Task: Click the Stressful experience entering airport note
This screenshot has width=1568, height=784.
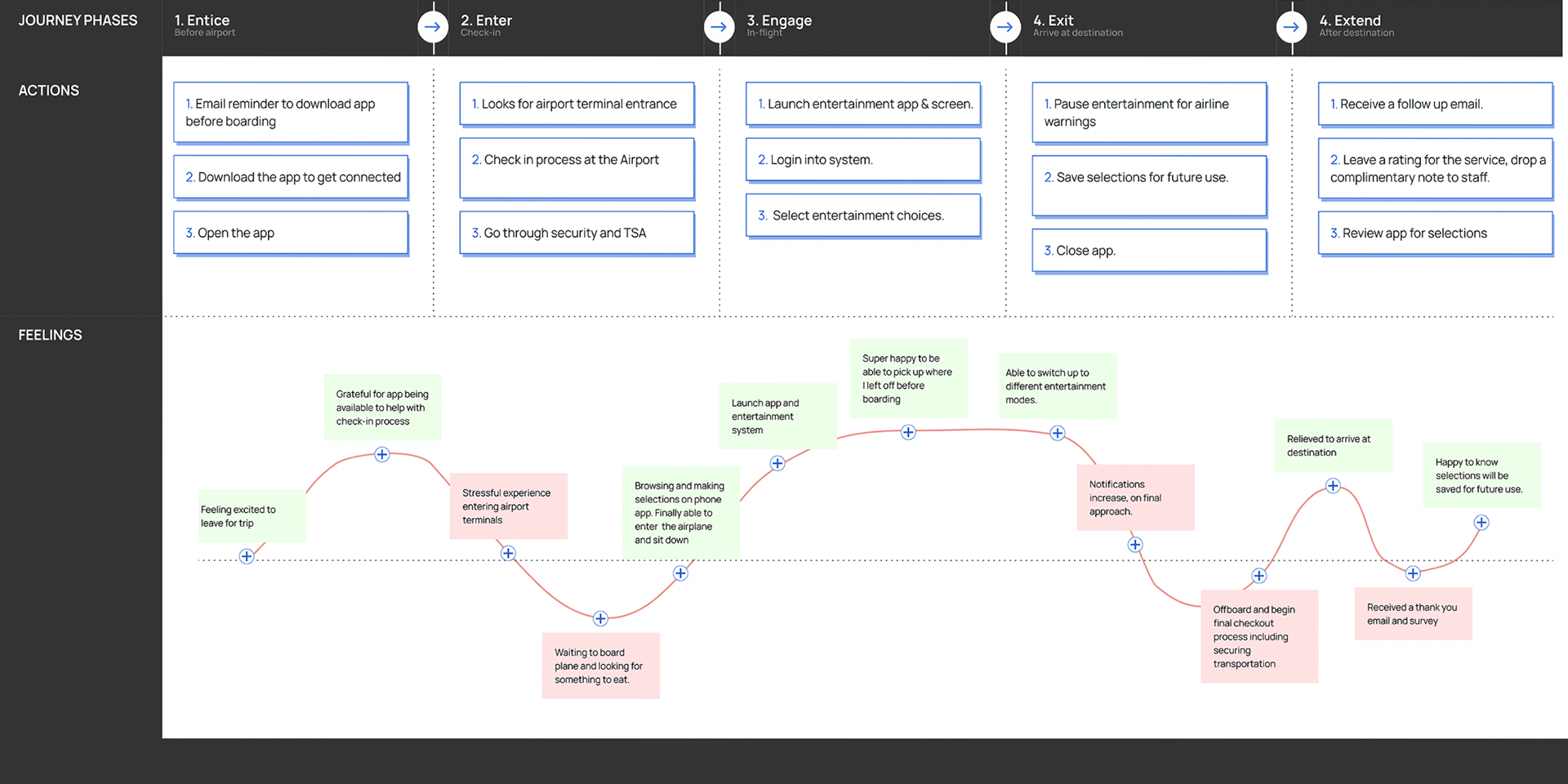Action: 508,506
